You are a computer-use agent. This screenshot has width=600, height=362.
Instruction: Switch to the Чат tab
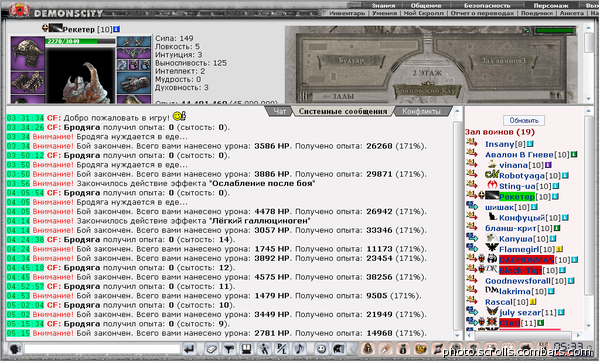coord(280,111)
